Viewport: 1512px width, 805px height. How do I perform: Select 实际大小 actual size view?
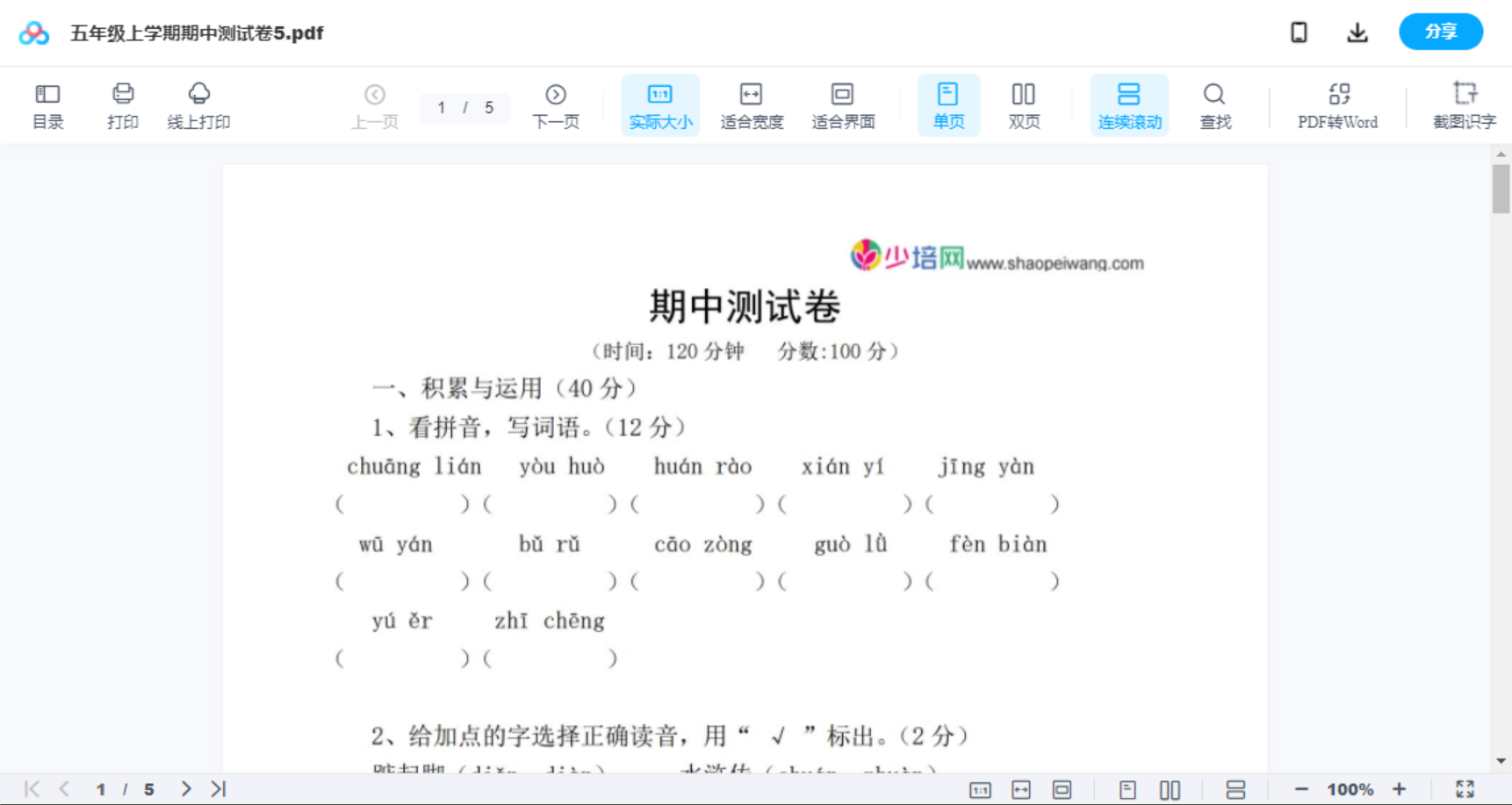click(660, 104)
